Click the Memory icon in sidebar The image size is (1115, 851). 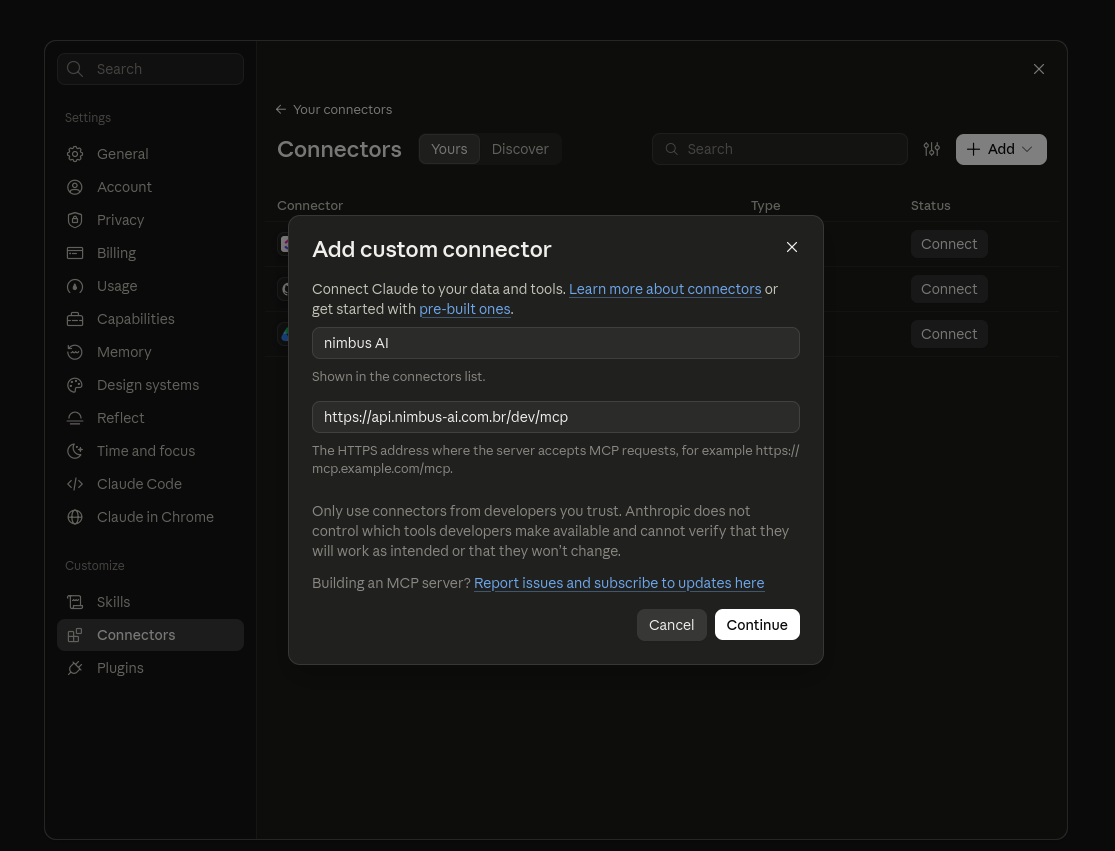[75, 352]
